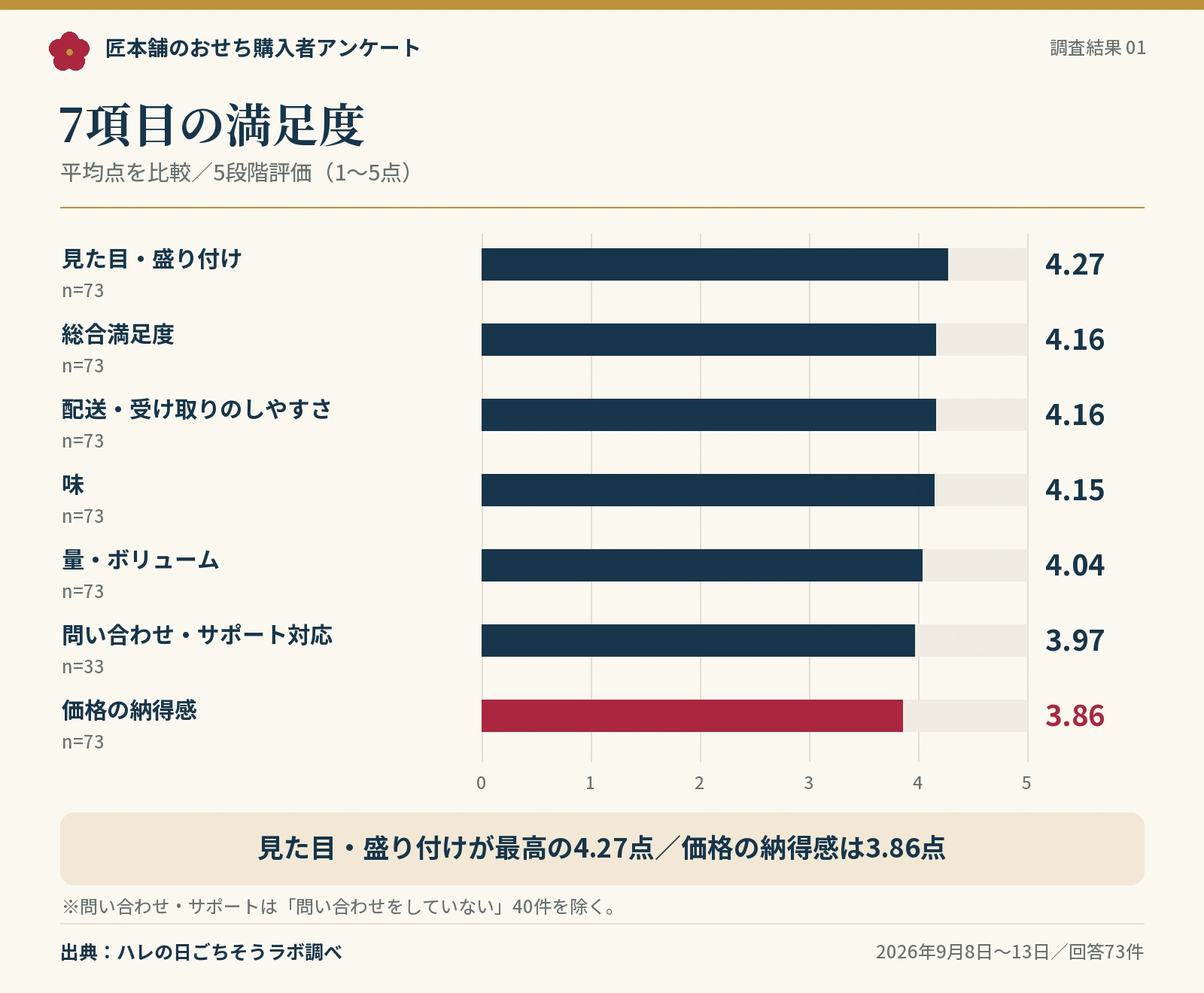Click the row label 配送・受け取りのしやすさ
The width and height of the screenshot is (1204, 993).
point(197,409)
